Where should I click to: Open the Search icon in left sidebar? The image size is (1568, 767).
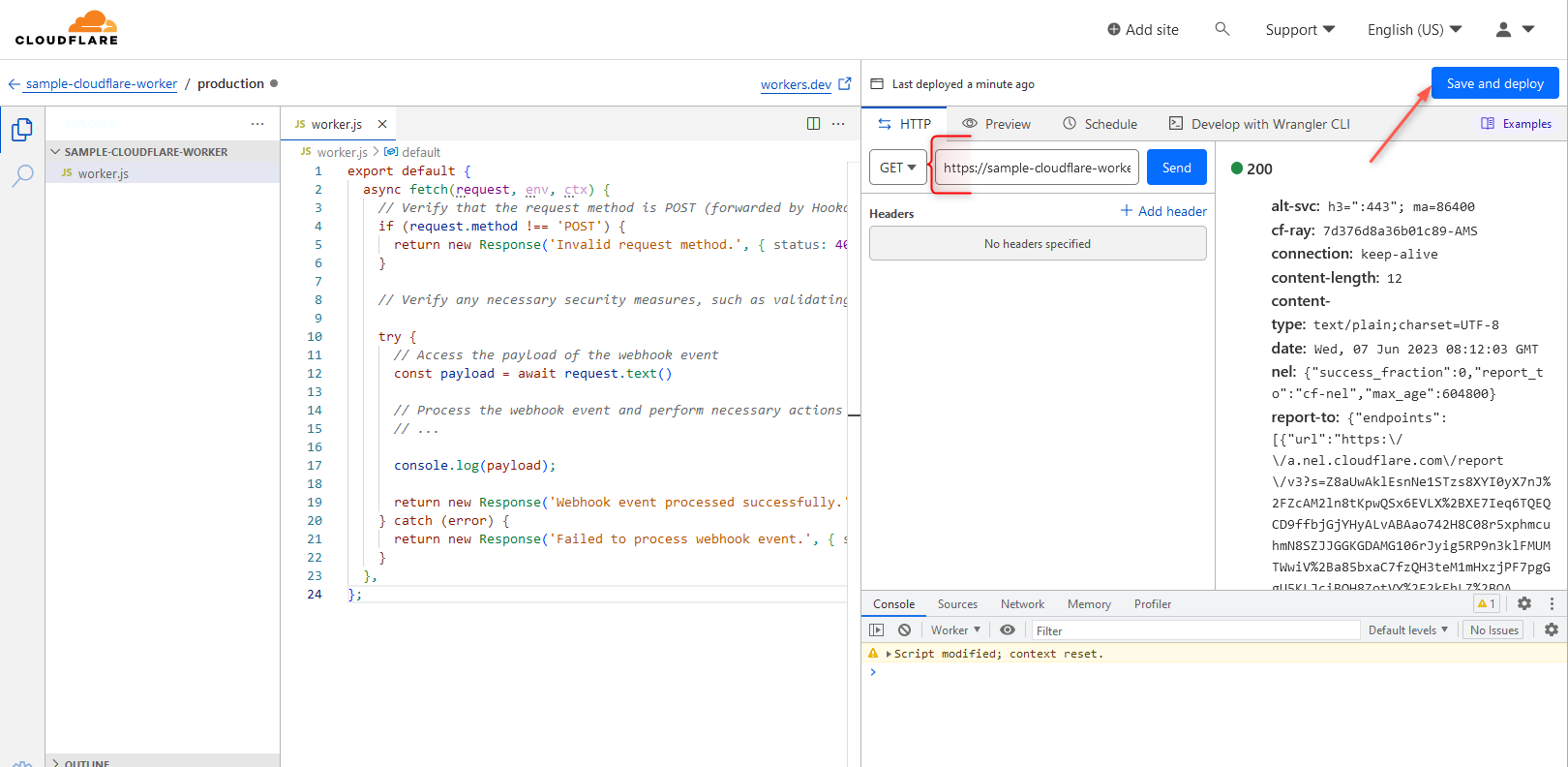click(x=22, y=175)
